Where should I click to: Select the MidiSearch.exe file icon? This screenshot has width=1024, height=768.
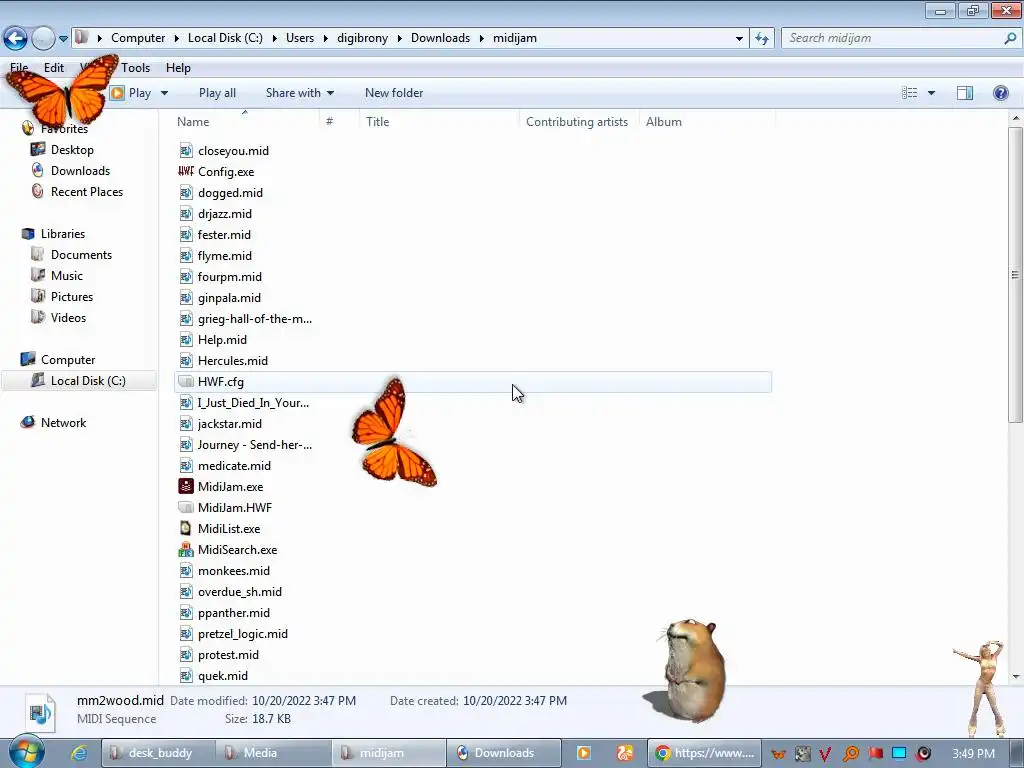point(186,549)
